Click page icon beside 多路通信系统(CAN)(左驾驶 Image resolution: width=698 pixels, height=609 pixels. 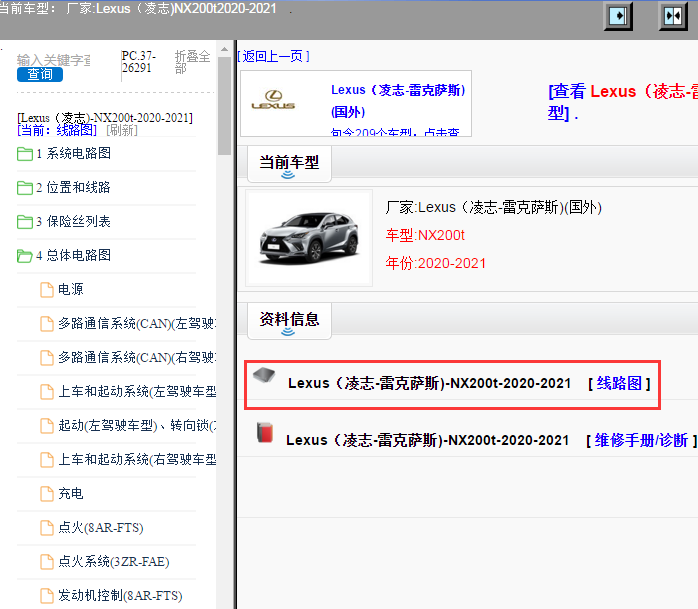pos(47,324)
